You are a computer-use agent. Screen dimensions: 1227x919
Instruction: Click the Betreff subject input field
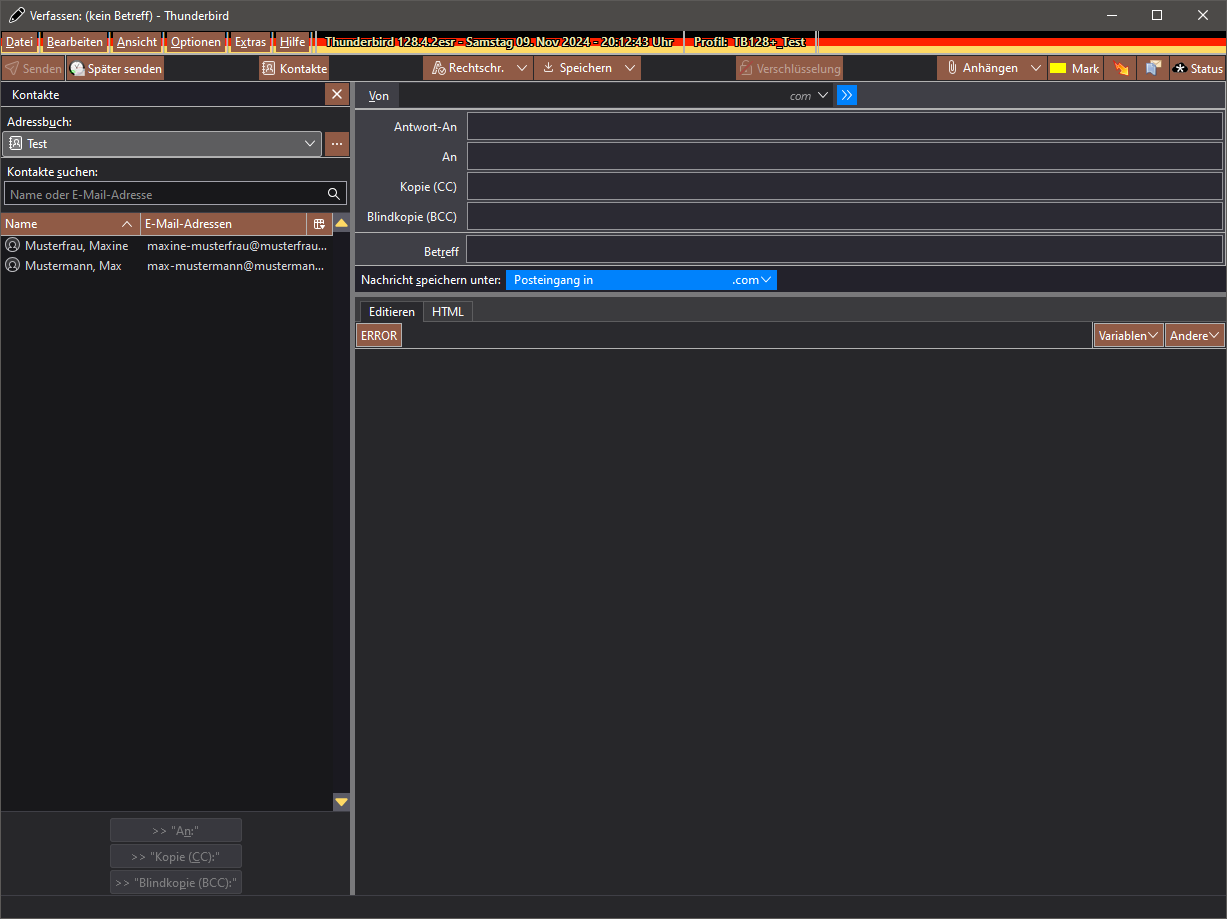844,249
